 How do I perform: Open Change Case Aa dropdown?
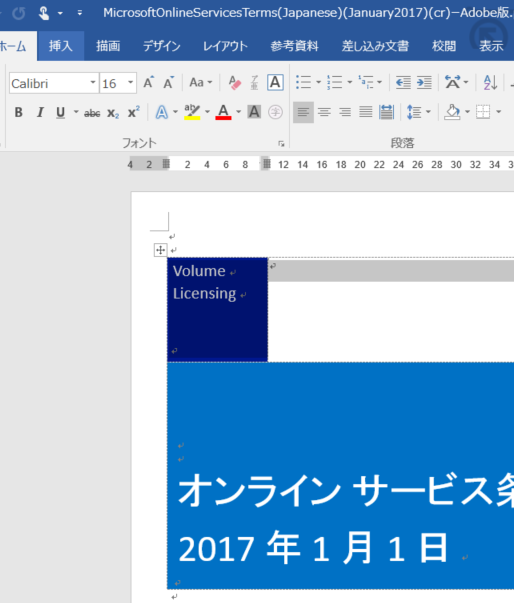pyautogui.click(x=201, y=82)
